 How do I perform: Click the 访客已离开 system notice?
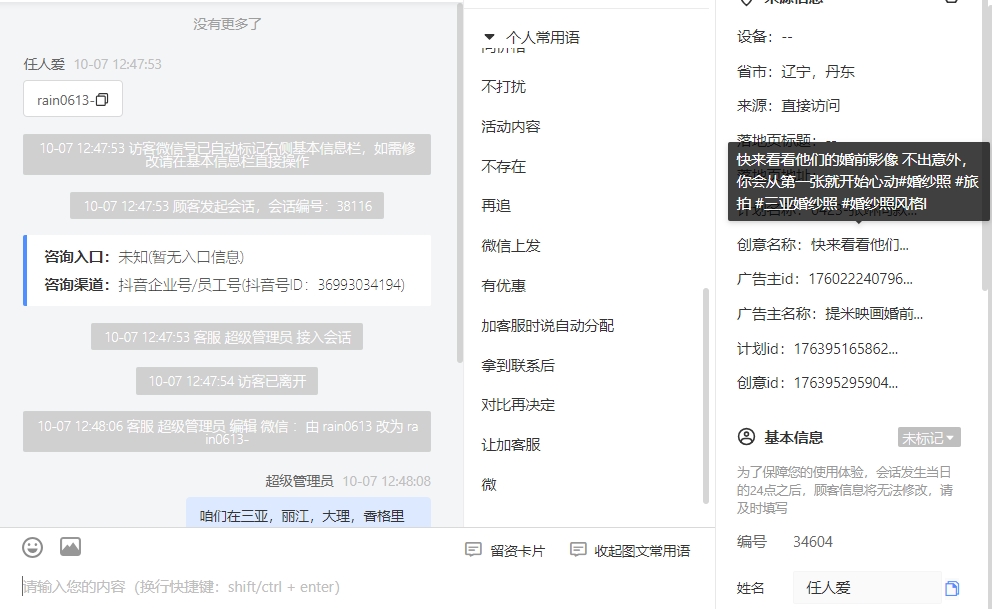(x=227, y=381)
